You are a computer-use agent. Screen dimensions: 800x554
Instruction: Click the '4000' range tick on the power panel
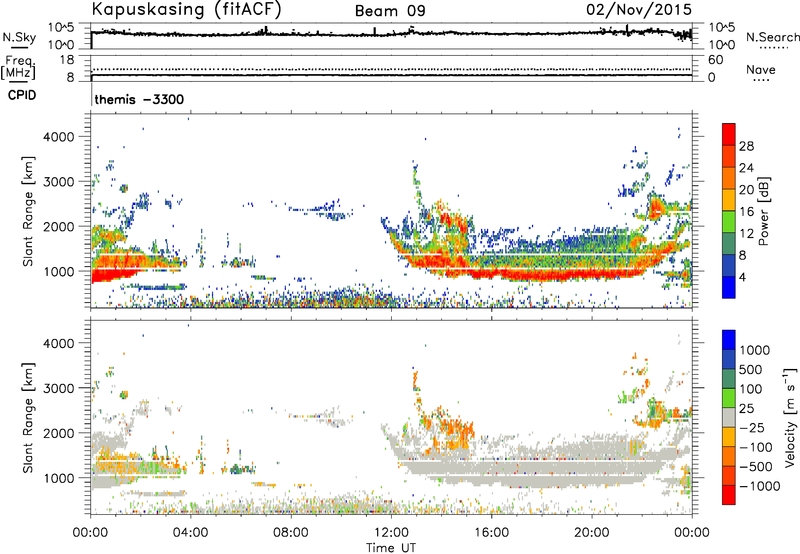tap(59, 137)
